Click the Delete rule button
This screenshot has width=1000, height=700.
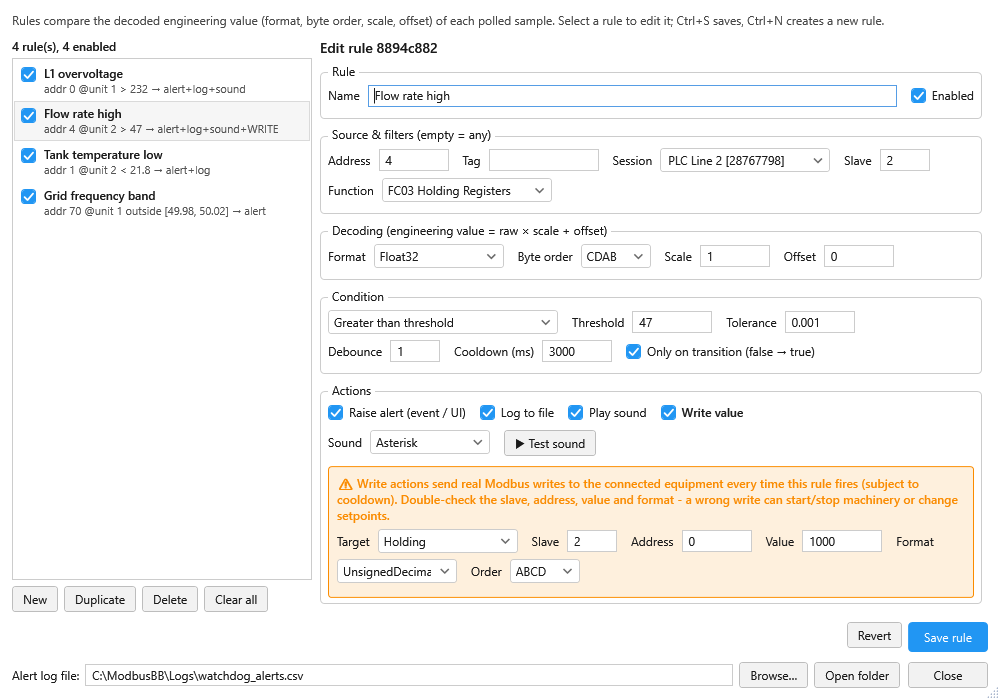coord(170,599)
